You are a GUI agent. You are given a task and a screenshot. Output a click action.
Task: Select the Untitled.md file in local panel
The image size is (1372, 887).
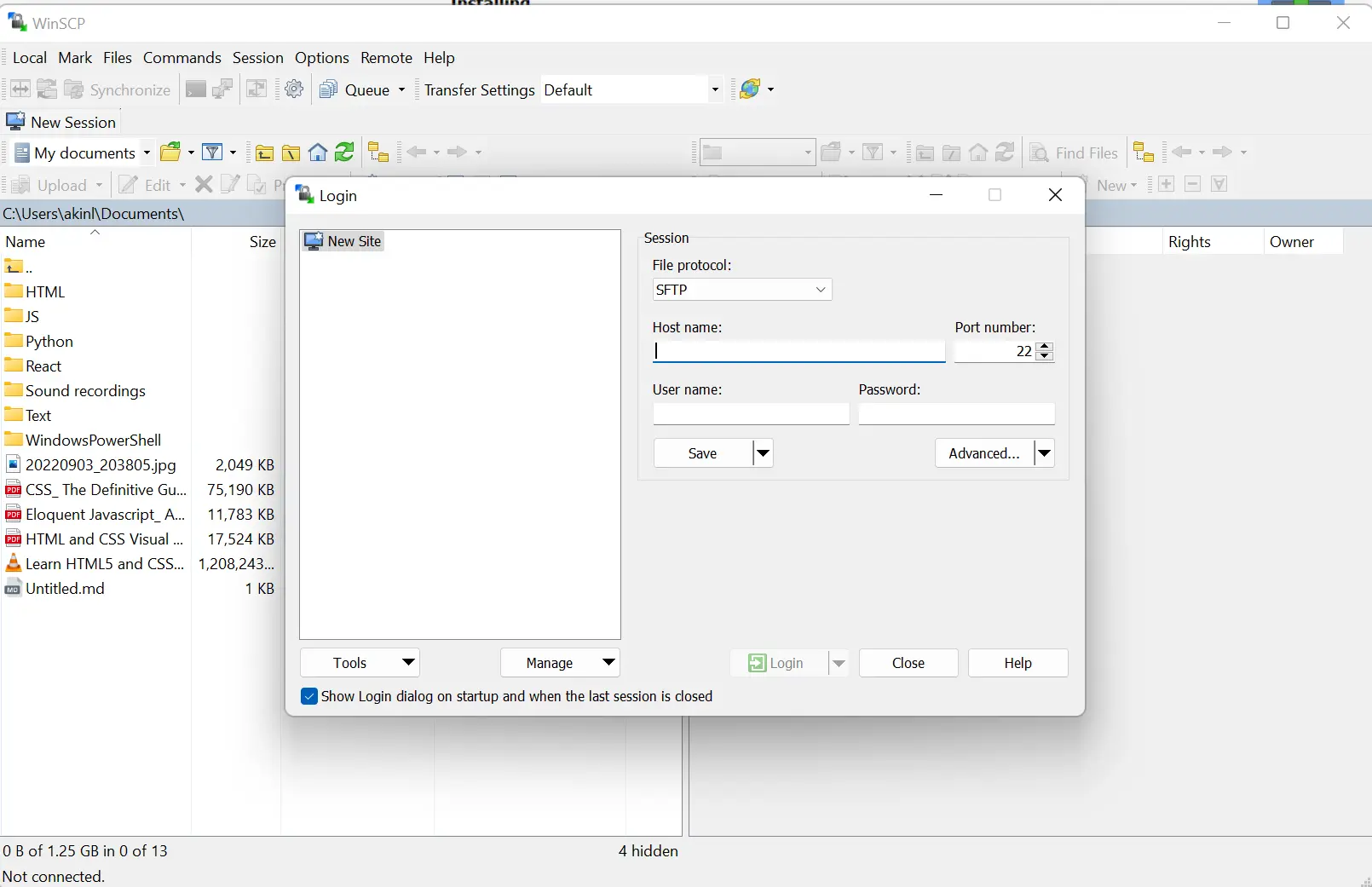click(x=55, y=588)
